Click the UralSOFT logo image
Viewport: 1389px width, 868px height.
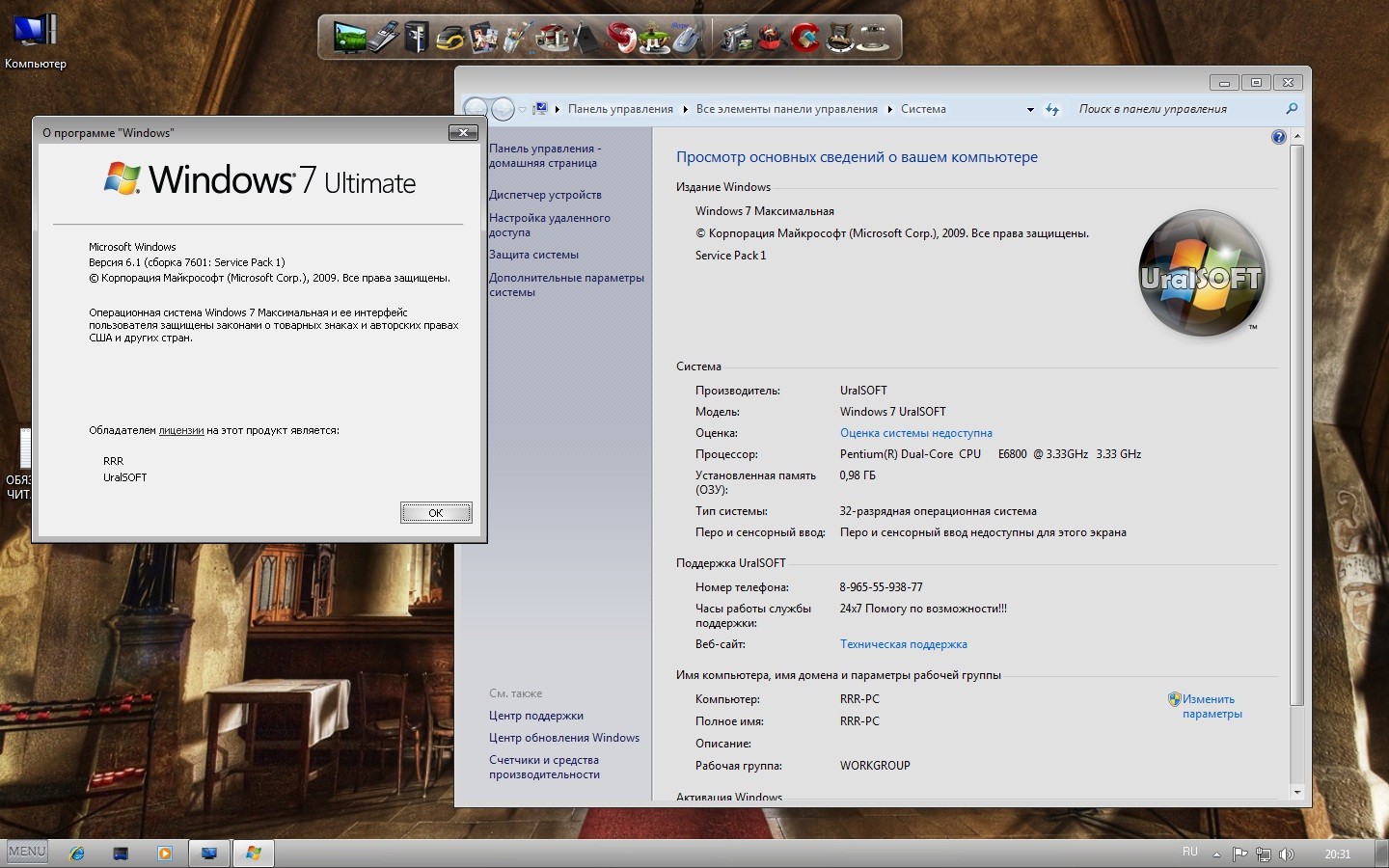1202,274
